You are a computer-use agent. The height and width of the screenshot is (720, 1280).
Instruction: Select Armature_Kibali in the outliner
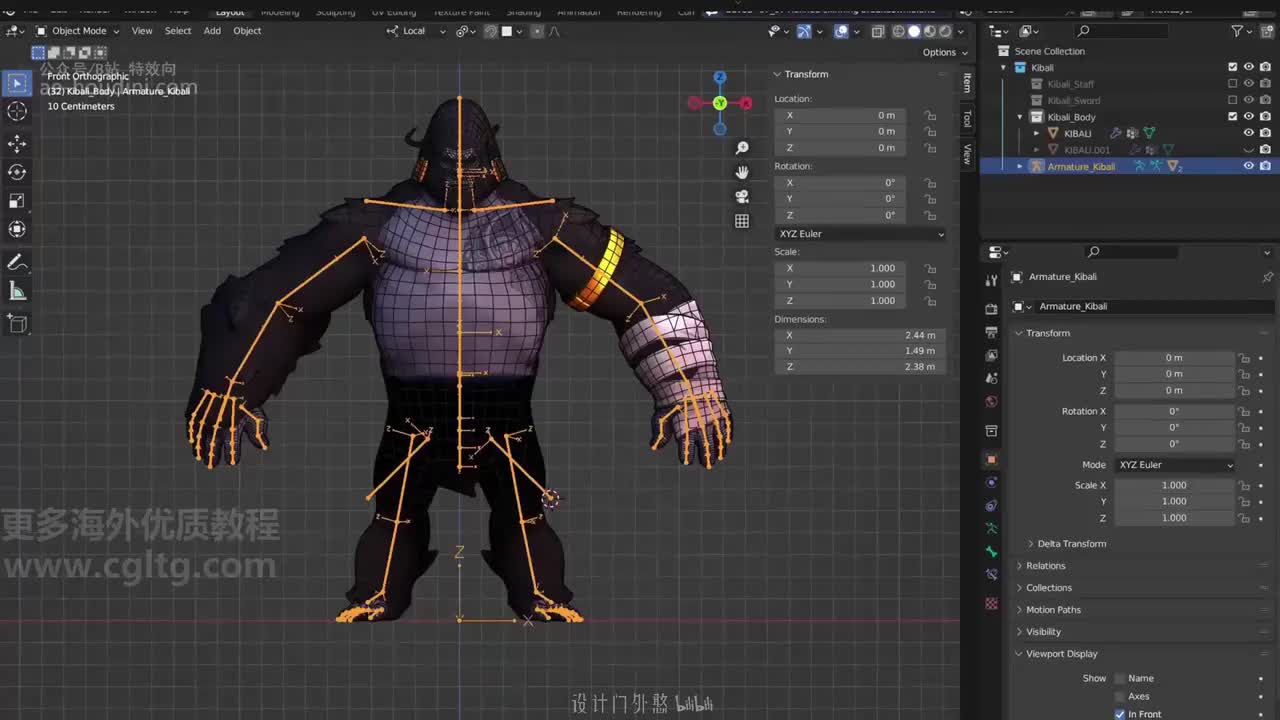point(1080,166)
